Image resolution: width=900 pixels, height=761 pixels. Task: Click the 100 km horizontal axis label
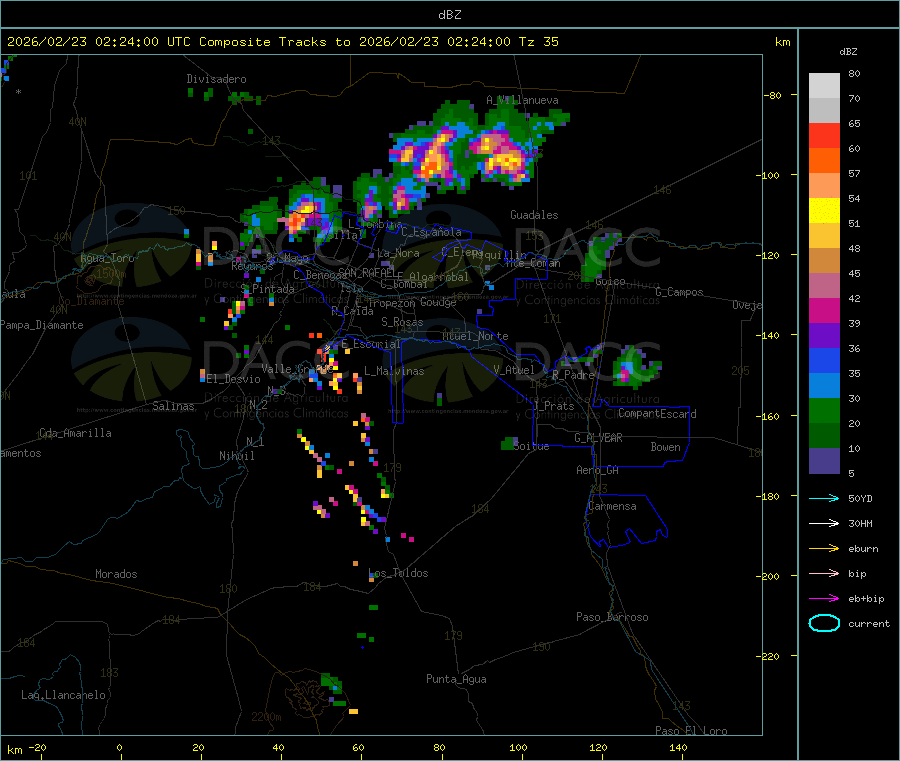[x=518, y=747]
